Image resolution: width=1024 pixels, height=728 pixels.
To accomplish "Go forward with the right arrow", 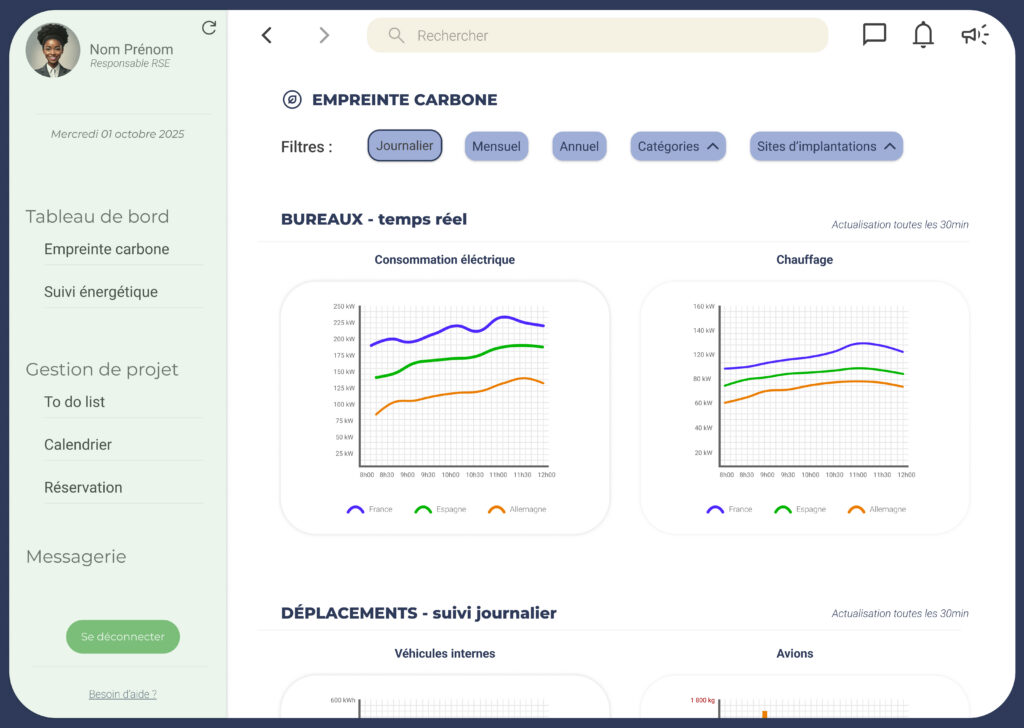I will pos(323,35).
